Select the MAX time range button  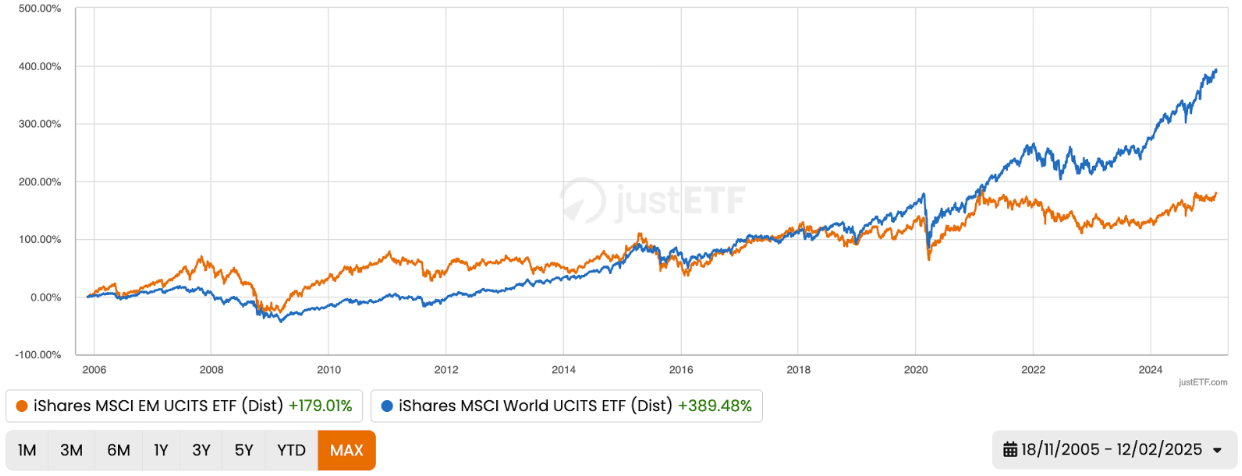click(x=346, y=450)
